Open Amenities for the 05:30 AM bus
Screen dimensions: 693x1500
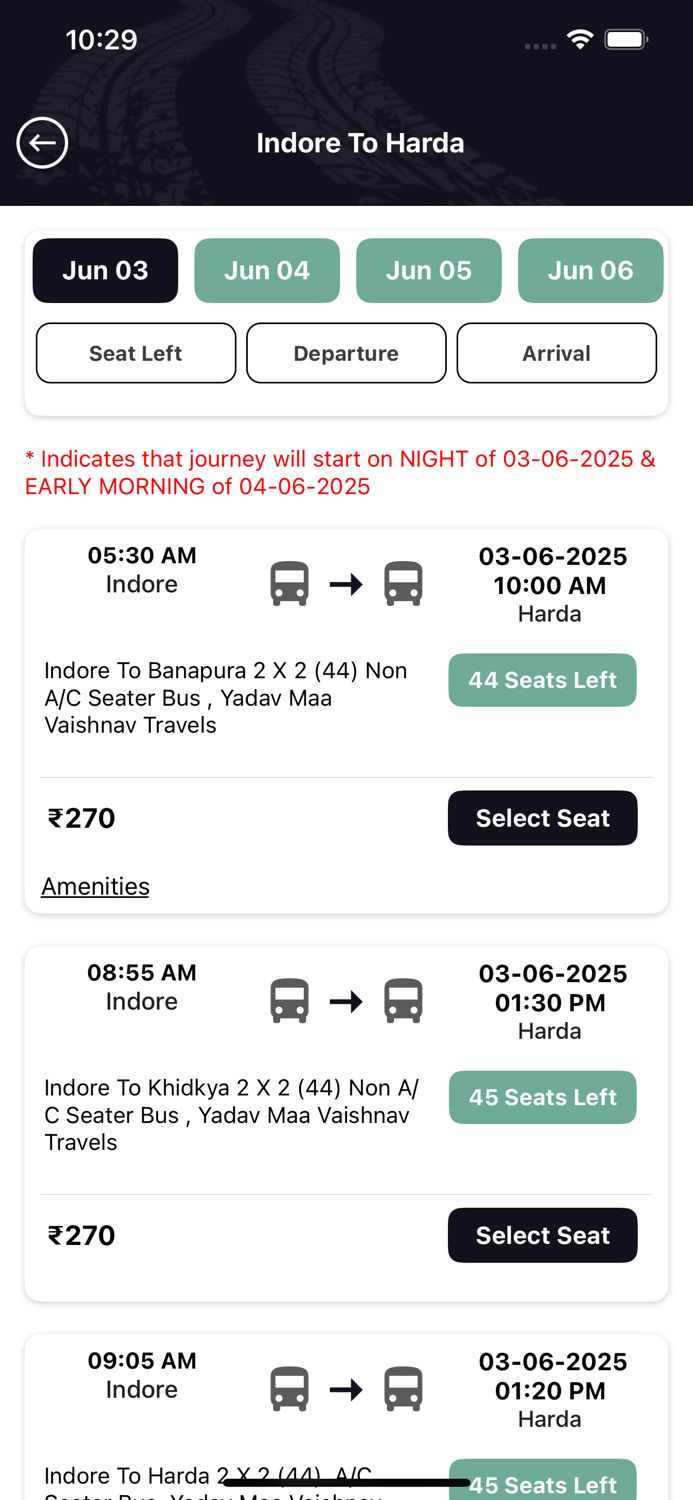click(95, 886)
